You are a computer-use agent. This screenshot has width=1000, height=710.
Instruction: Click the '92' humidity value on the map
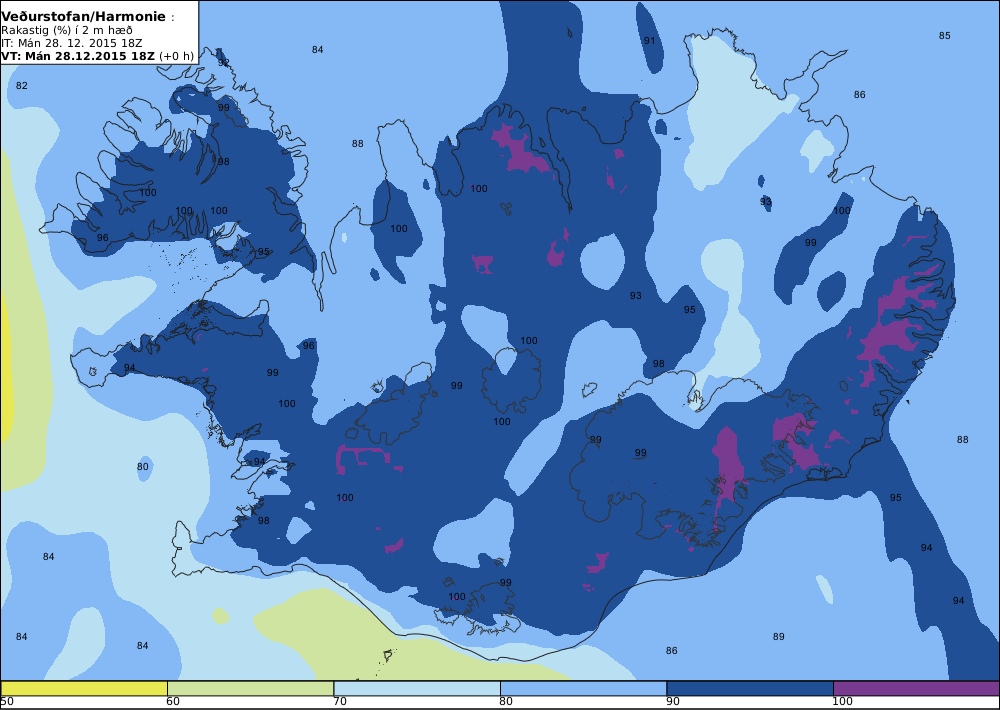point(223,63)
